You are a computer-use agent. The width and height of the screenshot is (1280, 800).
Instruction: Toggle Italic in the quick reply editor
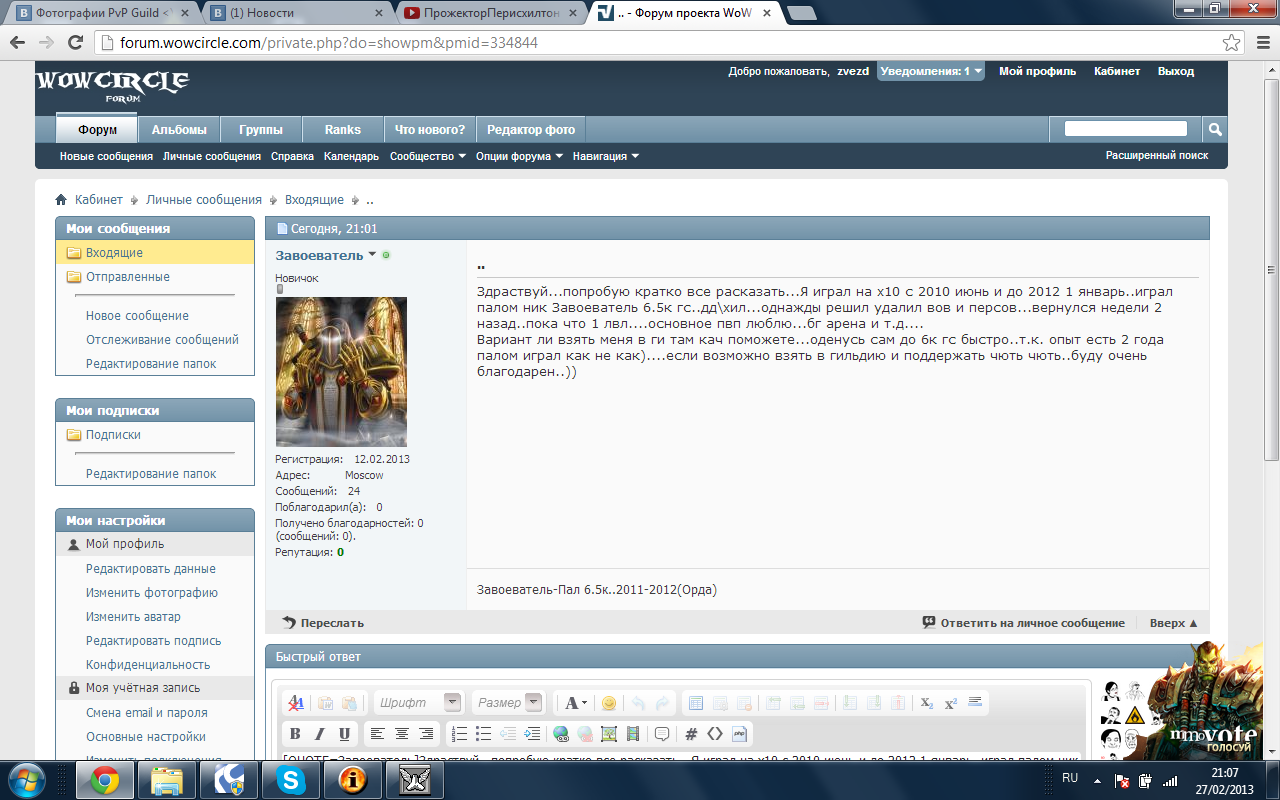pyautogui.click(x=320, y=734)
